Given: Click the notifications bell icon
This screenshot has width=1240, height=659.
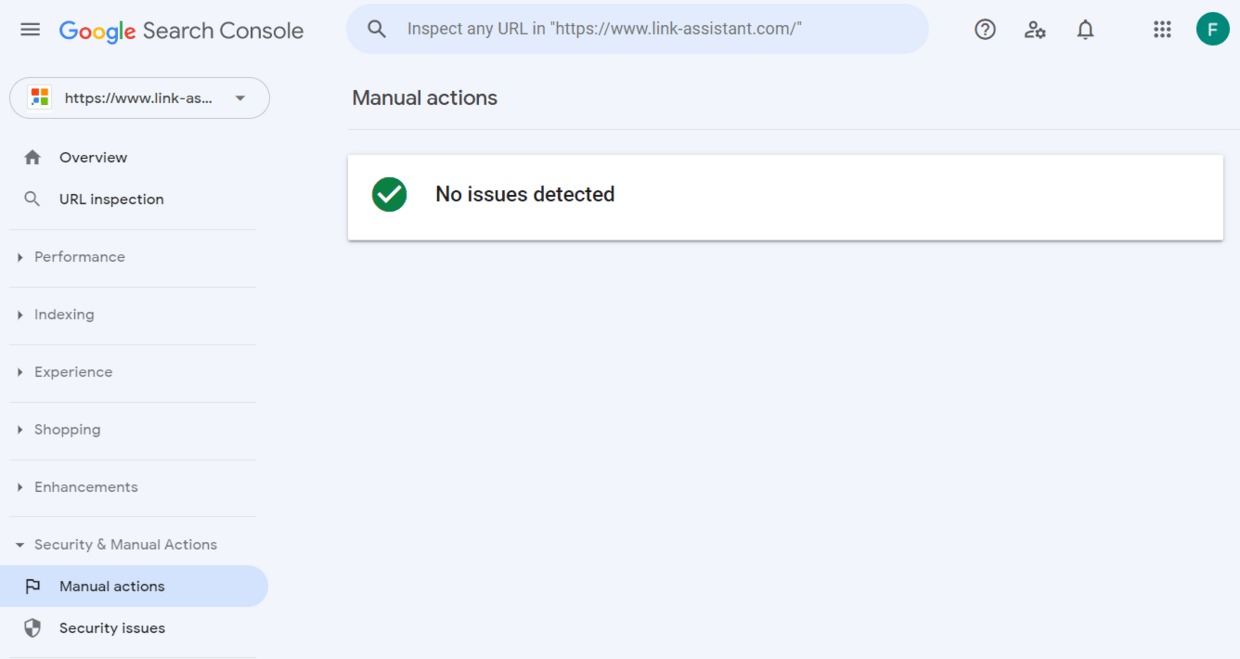Looking at the screenshot, I should [x=1085, y=29].
